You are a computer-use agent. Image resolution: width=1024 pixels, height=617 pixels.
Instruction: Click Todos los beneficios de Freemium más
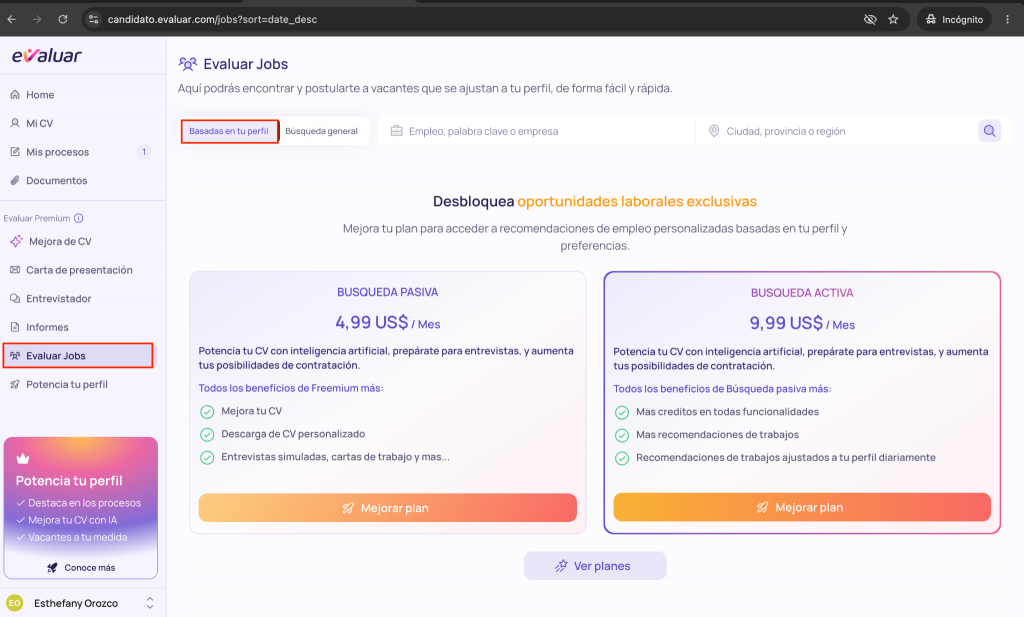[x=291, y=388]
